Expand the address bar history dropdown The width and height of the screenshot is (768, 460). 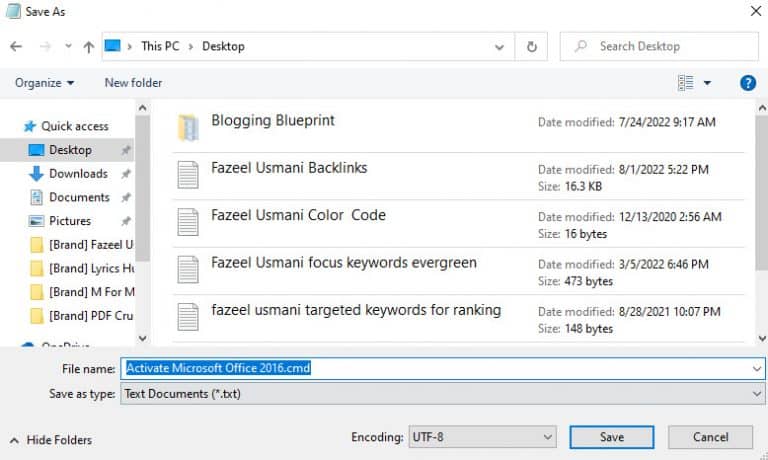click(x=499, y=46)
